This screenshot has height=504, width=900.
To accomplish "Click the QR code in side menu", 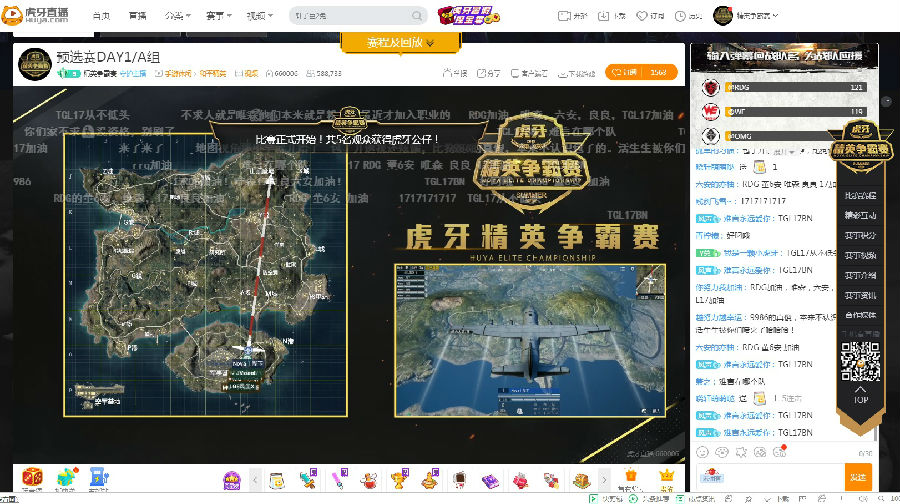I will 860,362.
